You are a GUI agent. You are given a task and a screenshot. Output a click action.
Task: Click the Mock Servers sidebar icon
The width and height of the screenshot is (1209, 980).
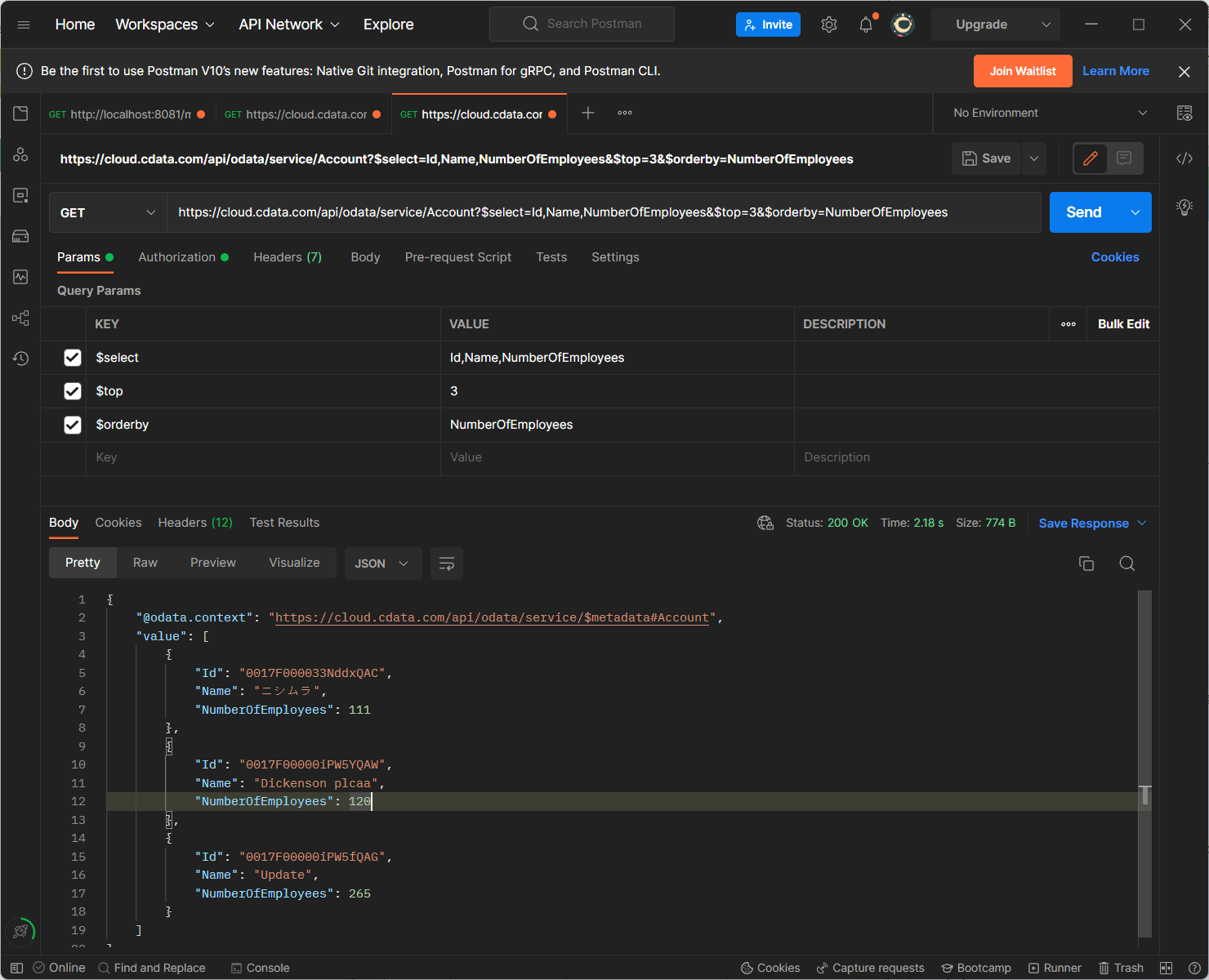click(20, 236)
